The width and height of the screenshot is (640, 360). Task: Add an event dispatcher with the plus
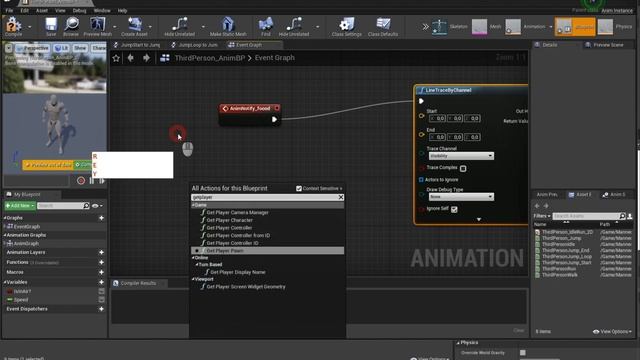click(101, 309)
